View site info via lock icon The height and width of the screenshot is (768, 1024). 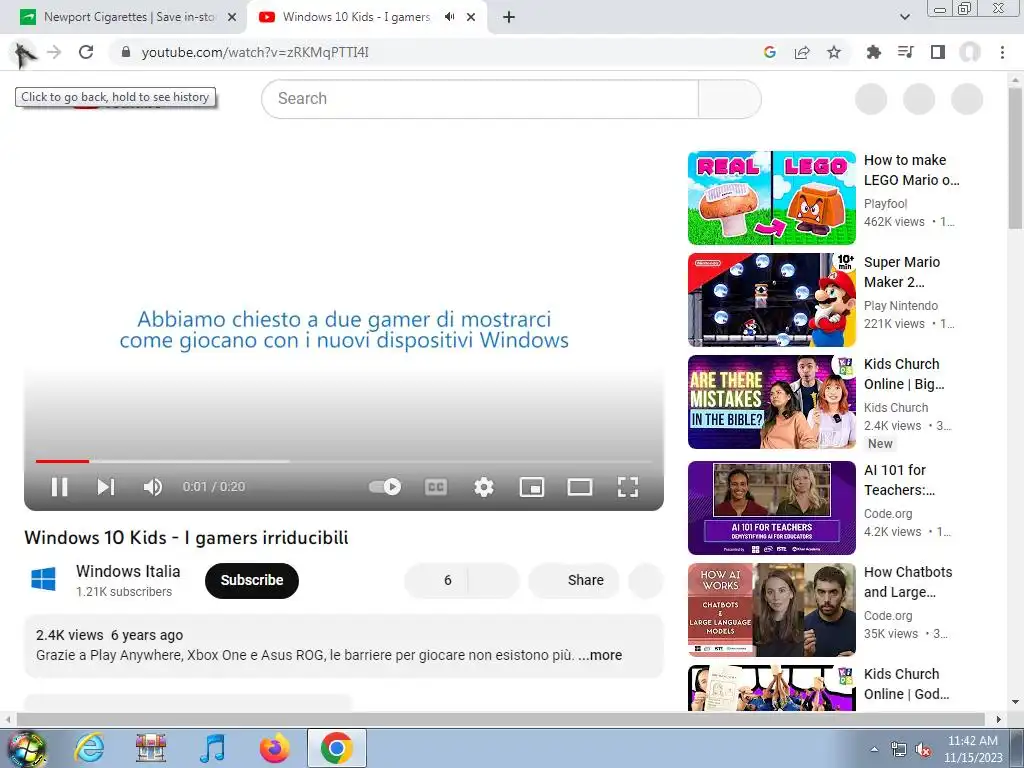coord(126,52)
